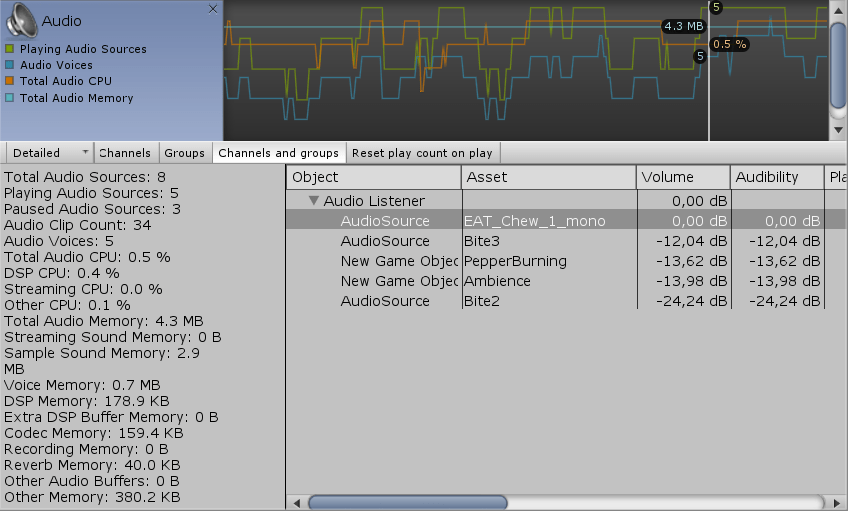This screenshot has width=848, height=511.
Task: Close the Audio profiler module
Action: (x=212, y=9)
